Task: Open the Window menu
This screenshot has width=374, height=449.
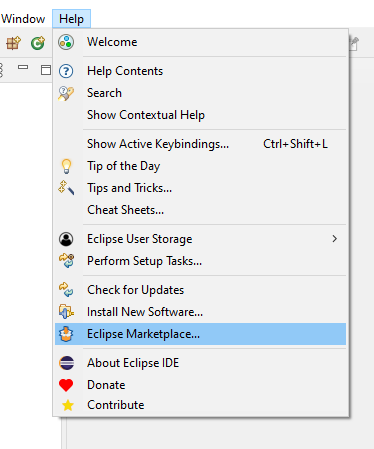Action: coord(23,19)
